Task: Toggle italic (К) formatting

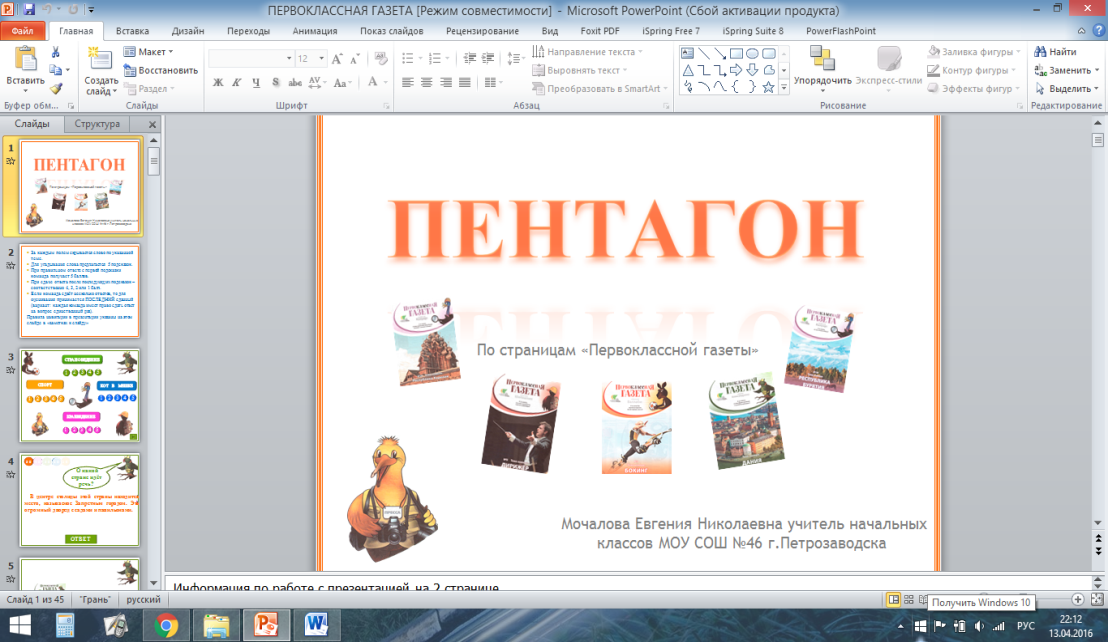Action: pyautogui.click(x=237, y=83)
